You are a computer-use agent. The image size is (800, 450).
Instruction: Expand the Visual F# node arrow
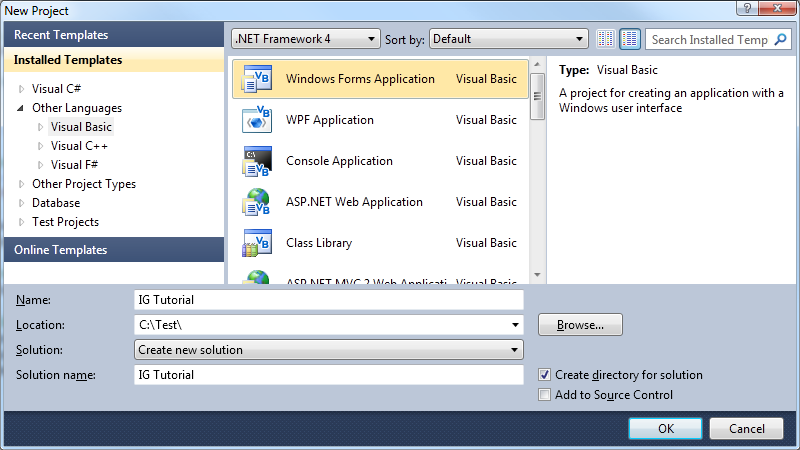40,165
